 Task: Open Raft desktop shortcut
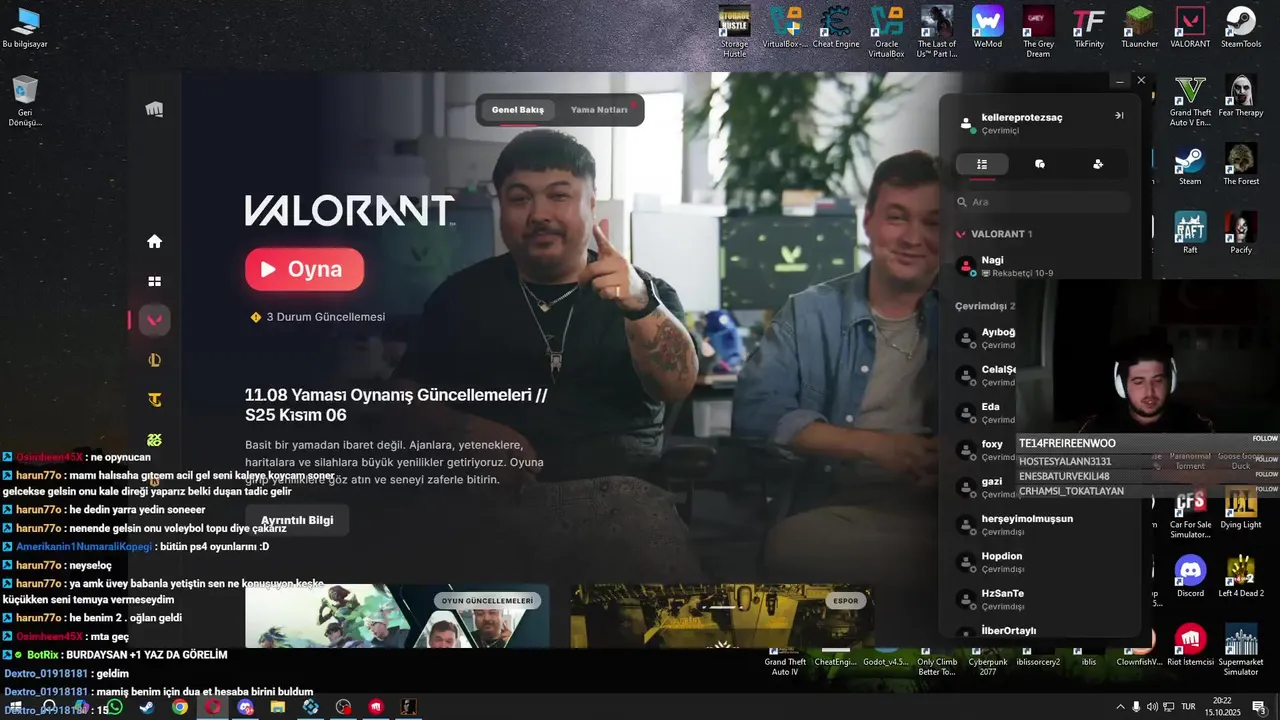(1190, 233)
